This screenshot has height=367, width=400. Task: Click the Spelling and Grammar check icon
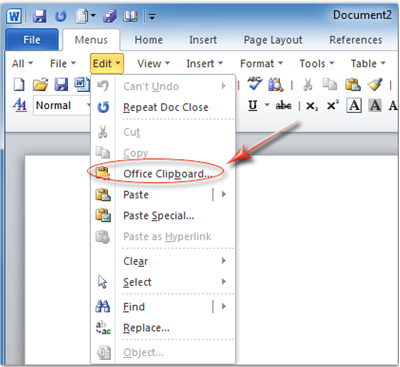tap(255, 84)
